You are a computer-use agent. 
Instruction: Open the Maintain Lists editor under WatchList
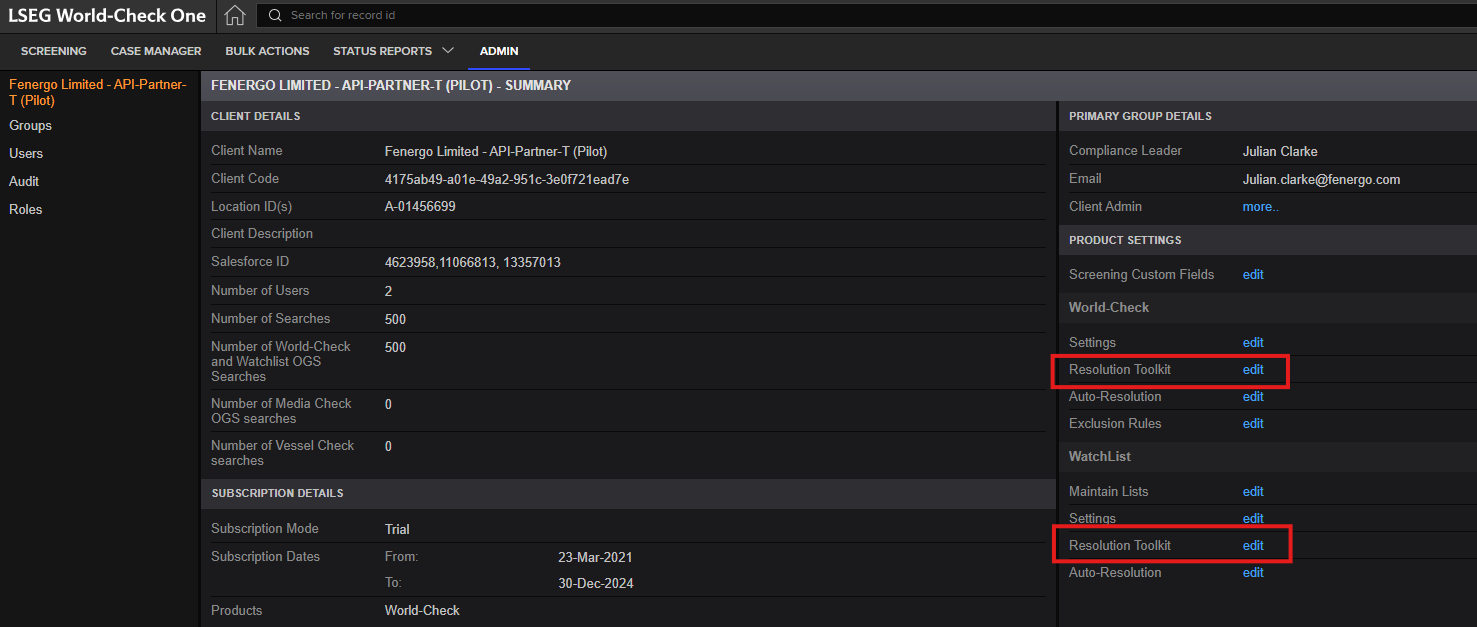pyautogui.click(x=1253, y=491)
